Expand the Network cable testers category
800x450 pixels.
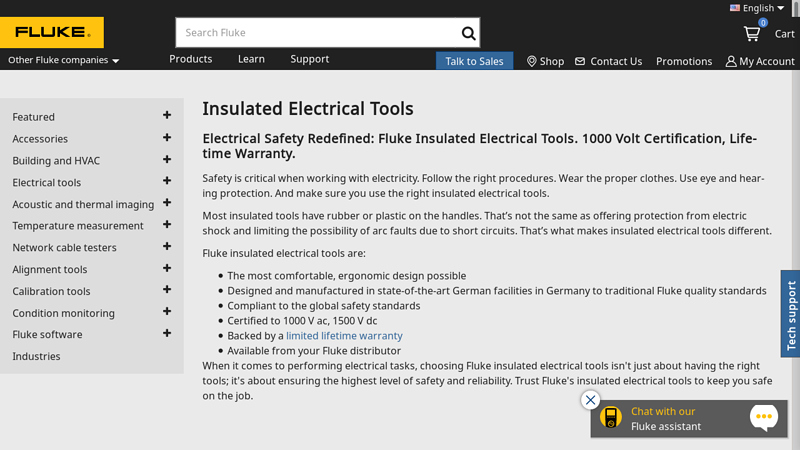point(167,246)
